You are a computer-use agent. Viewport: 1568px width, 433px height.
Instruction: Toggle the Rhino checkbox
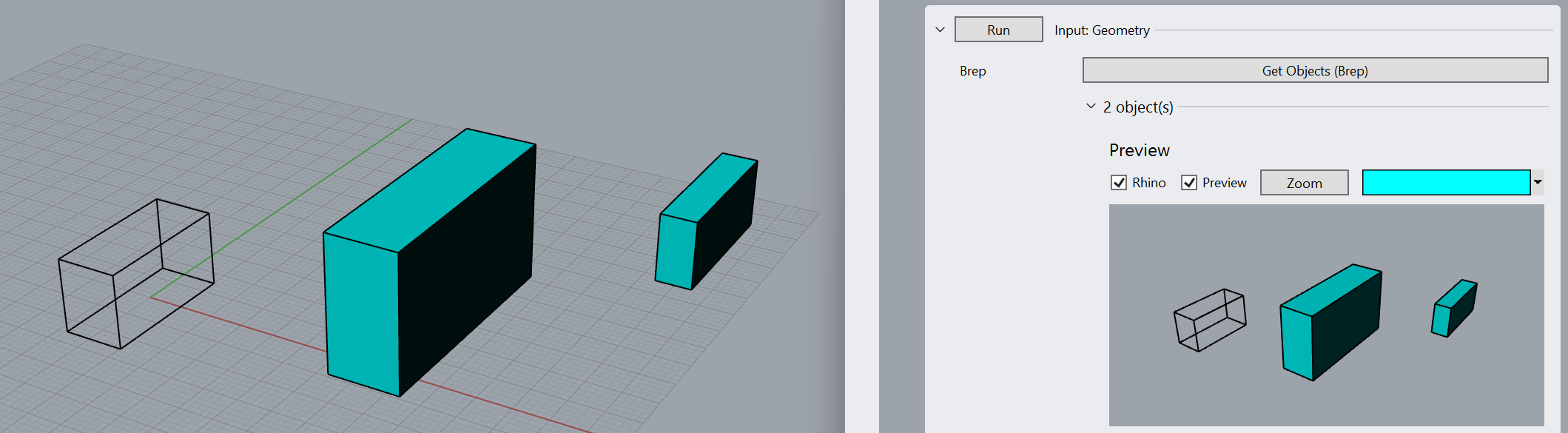point(1119,183)
